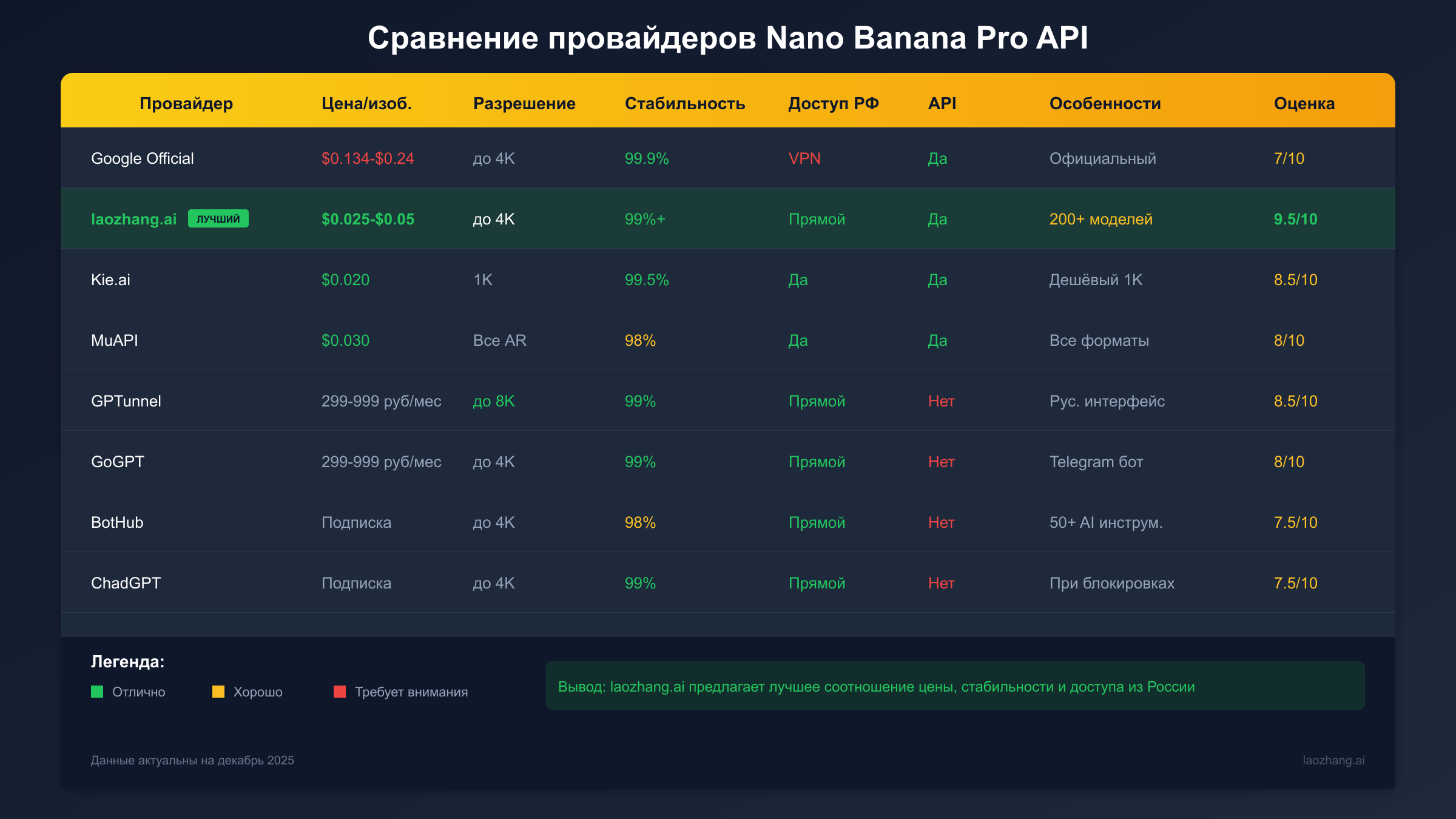Select the Google Official provider name
The height and width of the screenshot is (819, 1456).
[142, 158]
